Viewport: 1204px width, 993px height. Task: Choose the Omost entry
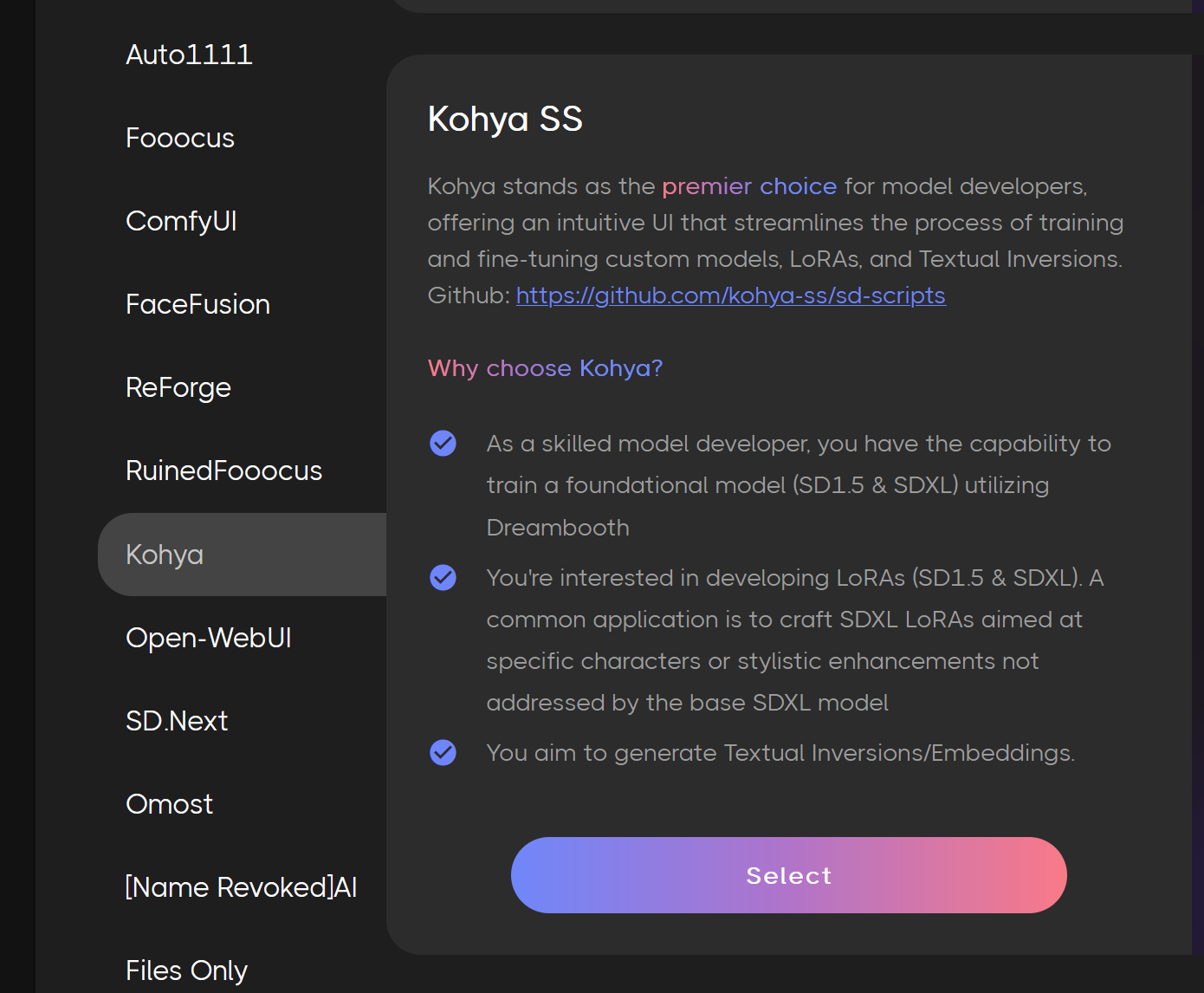click(x=169, y=803)
